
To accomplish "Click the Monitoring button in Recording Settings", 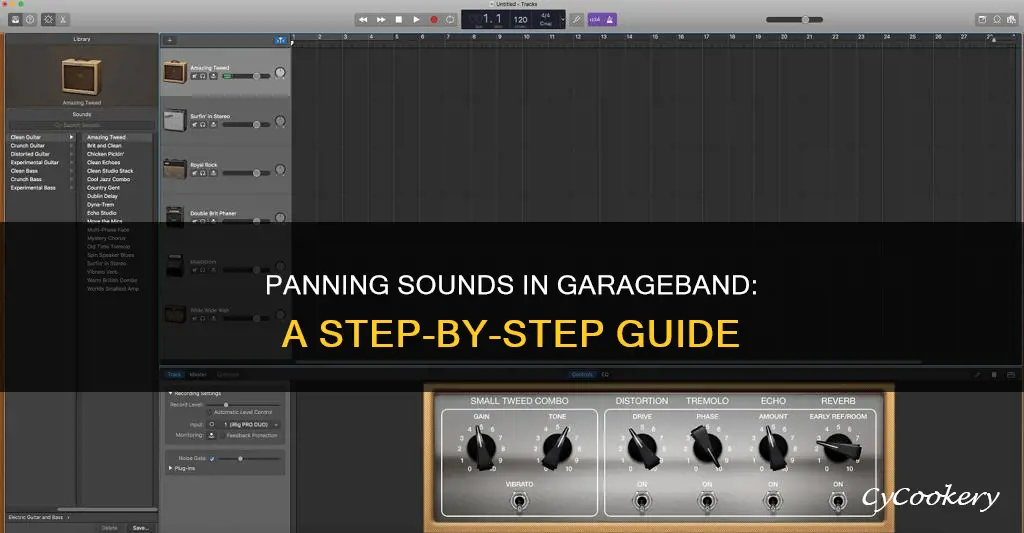I will pos(212,435).
